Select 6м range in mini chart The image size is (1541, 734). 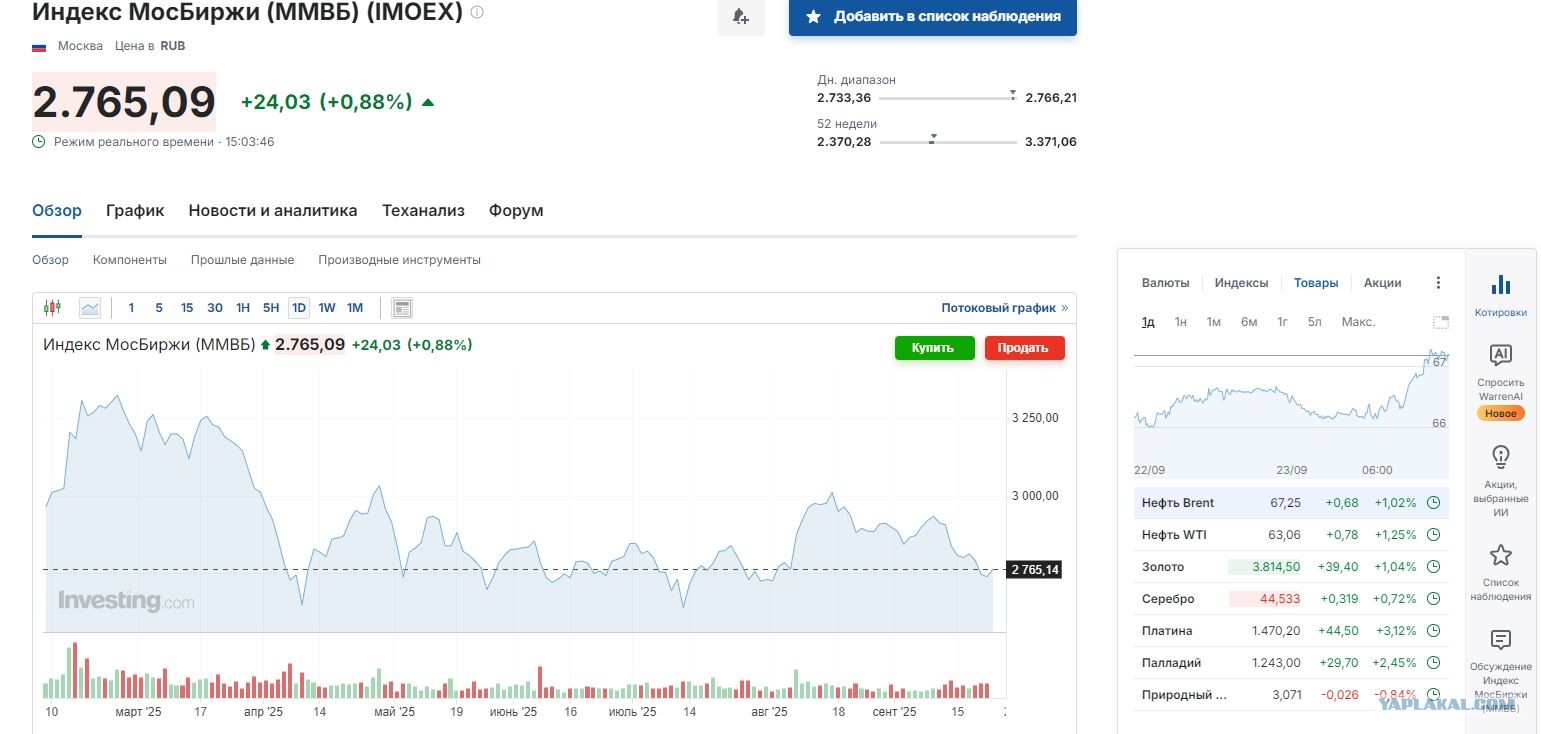[x=1249, y=322]
